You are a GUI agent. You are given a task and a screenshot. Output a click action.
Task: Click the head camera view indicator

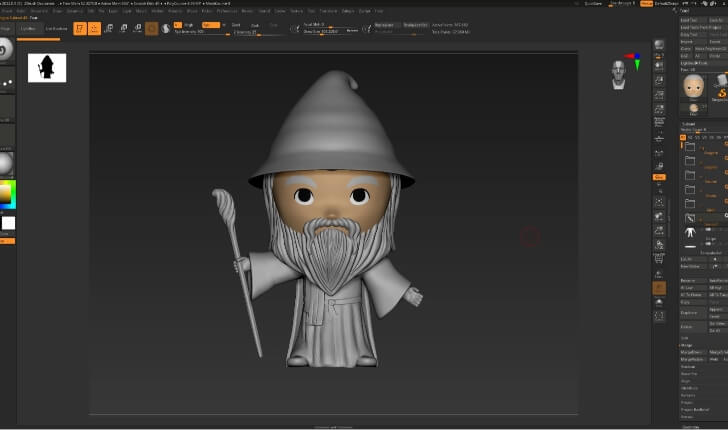618,75
